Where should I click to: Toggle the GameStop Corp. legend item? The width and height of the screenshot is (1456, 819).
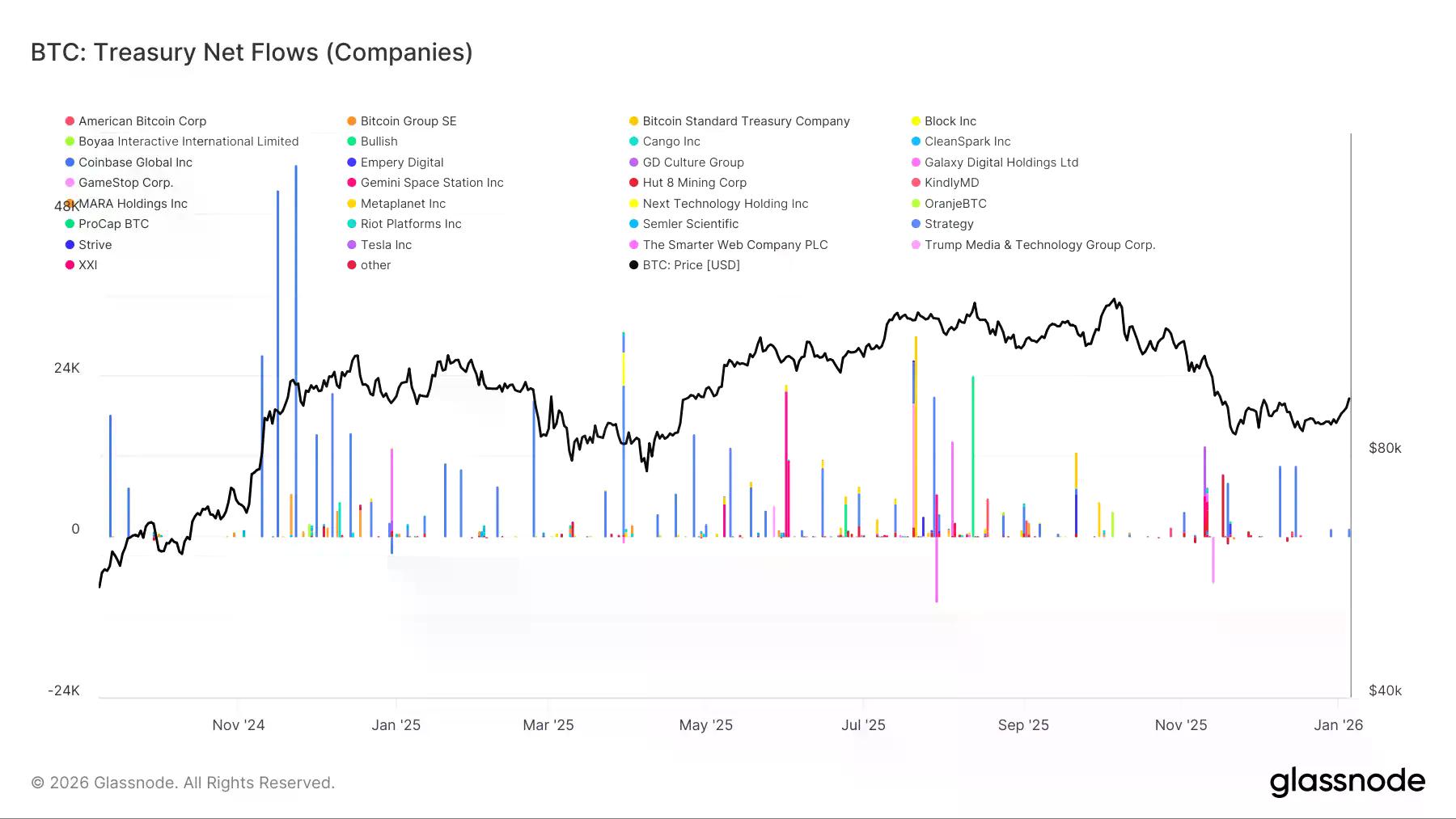click(x=125, y=183)
